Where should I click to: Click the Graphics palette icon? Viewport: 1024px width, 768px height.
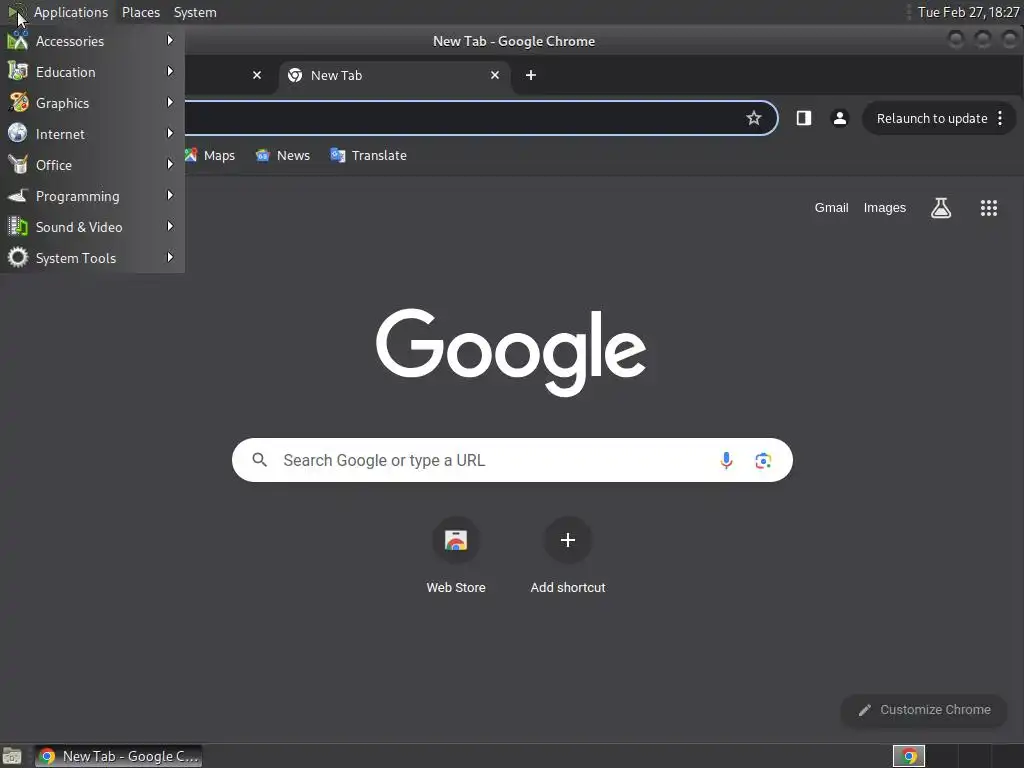pos(18,103)
